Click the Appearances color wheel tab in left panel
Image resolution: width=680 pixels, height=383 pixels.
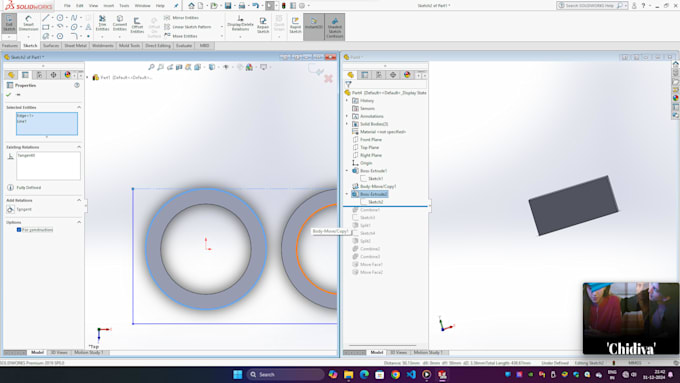67,75
